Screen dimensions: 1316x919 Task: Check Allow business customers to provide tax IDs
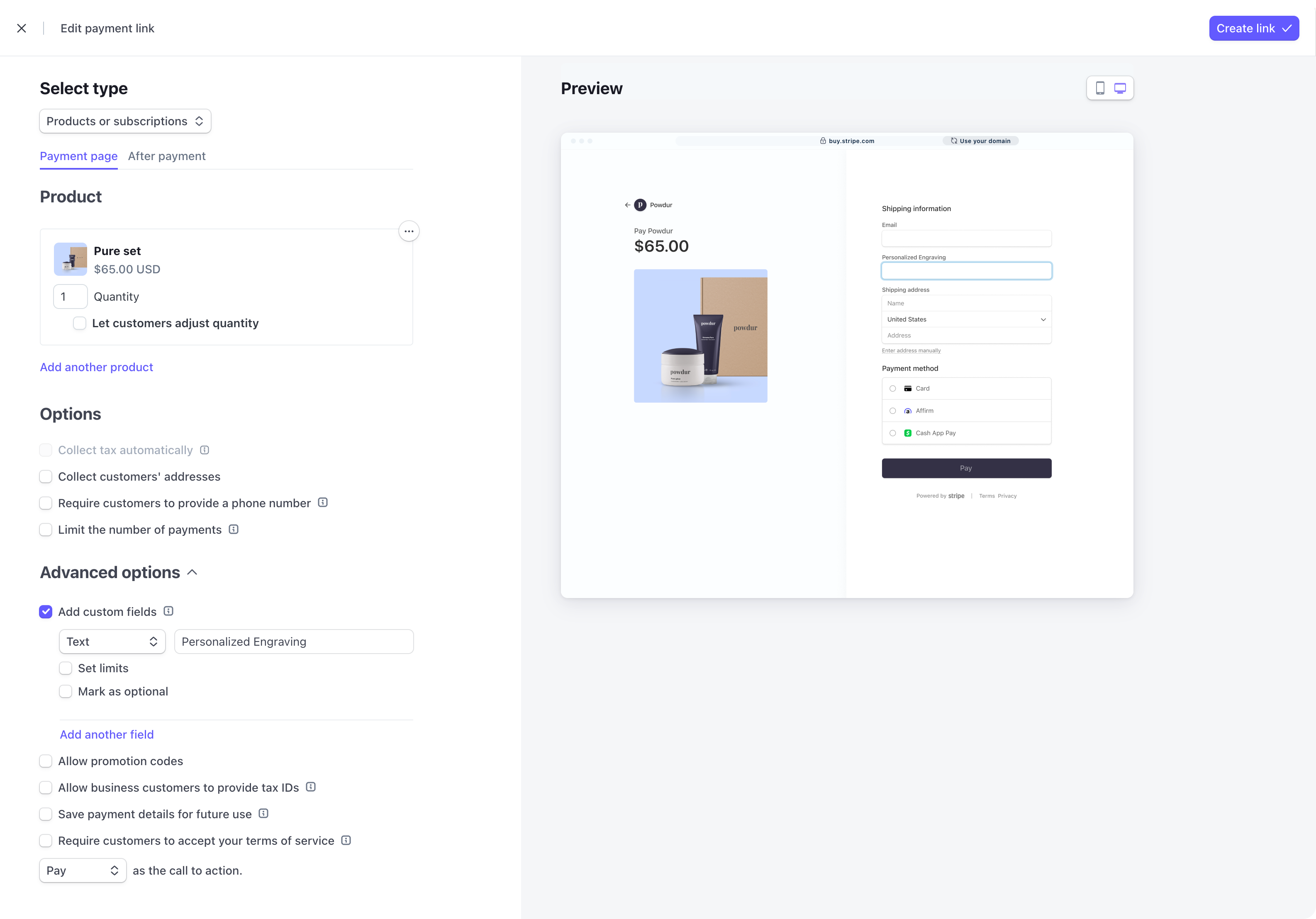[46, 788]
